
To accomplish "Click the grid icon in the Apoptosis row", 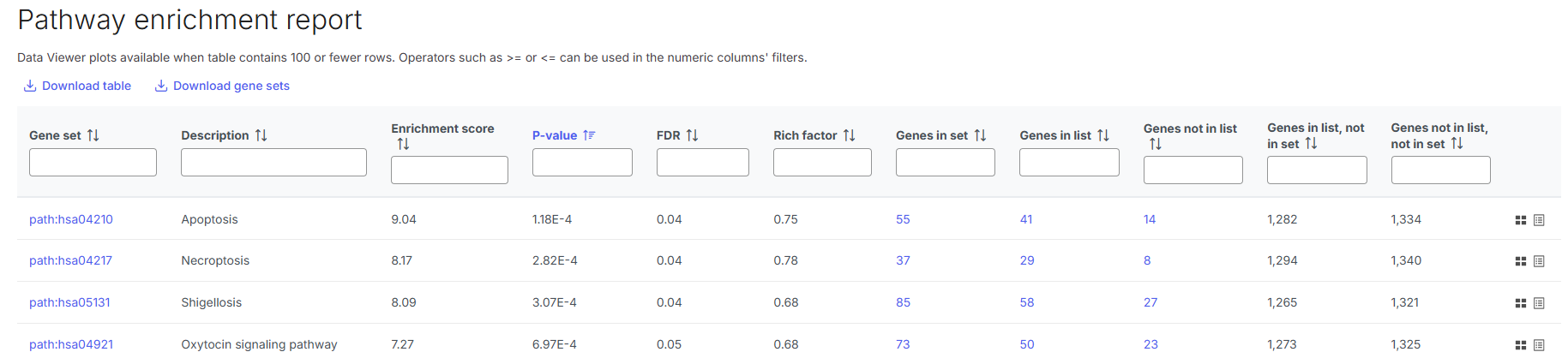I will pyautogui.click(x=1520, y=220).
